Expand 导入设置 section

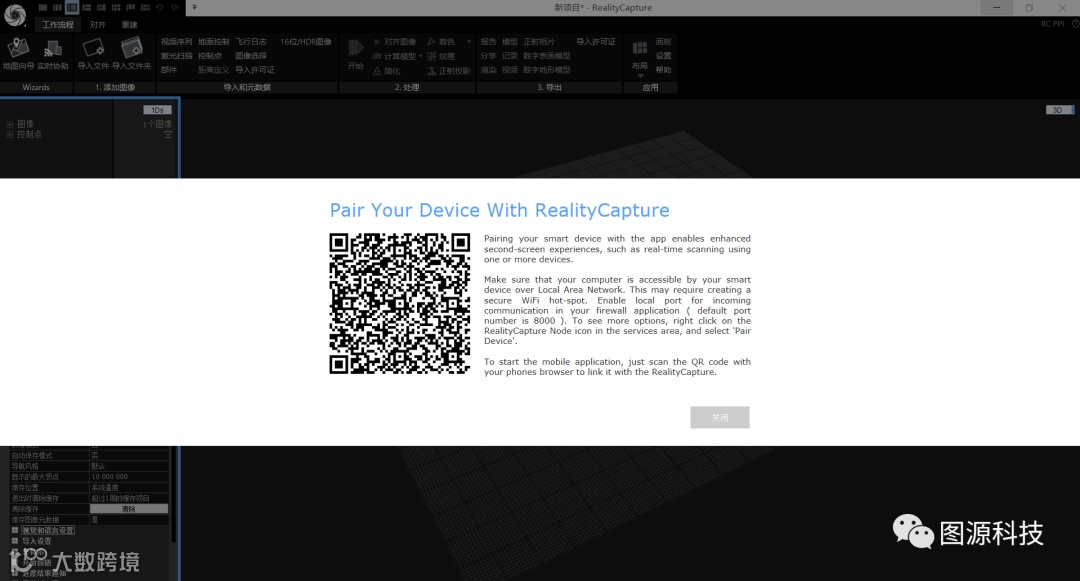coord(14,541)
